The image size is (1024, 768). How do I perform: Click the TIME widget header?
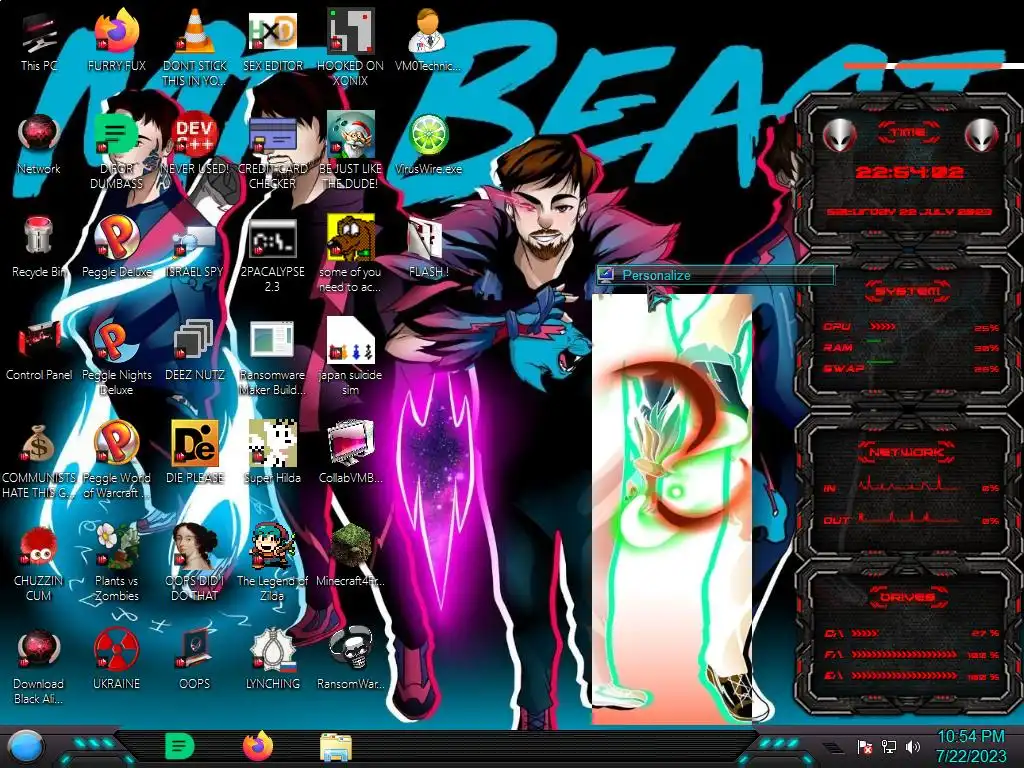click(908, 133)
